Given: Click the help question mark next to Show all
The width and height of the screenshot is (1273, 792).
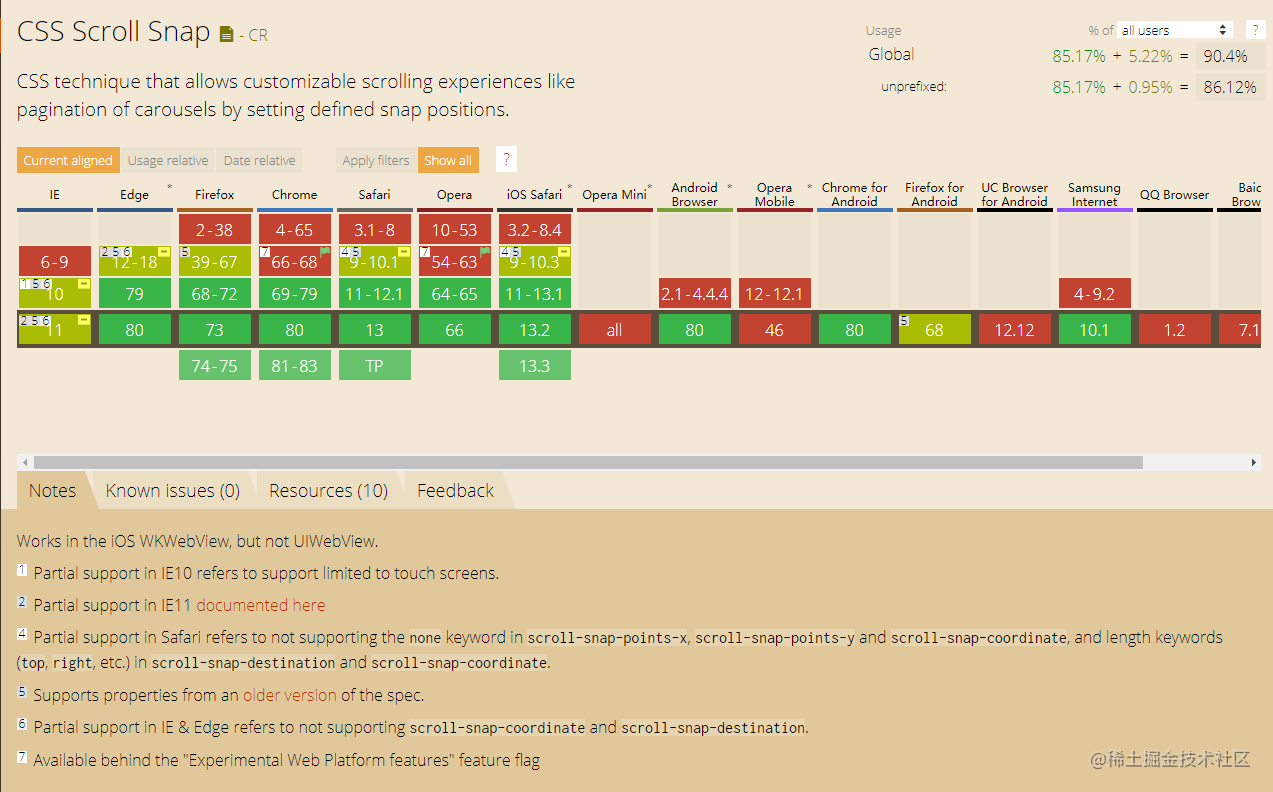Looking at the screenshot, I should (x=506, y=160).
